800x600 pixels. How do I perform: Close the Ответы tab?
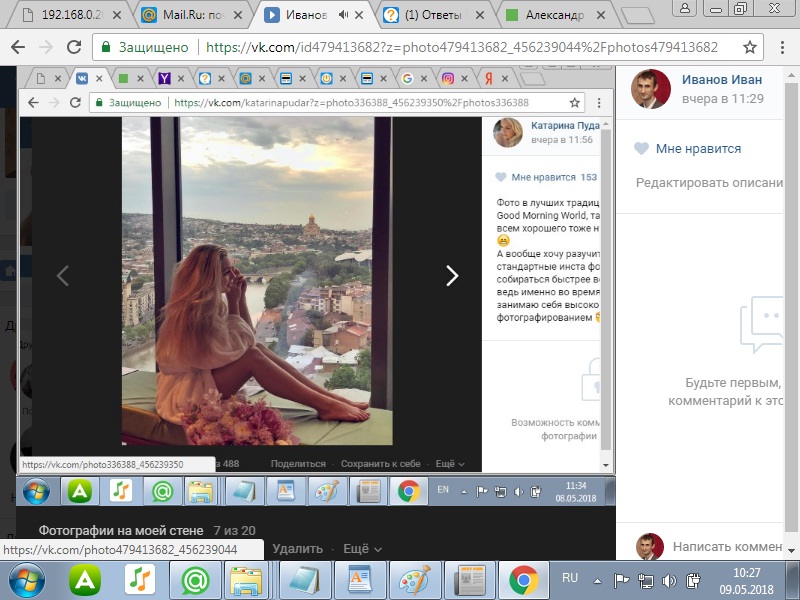[x=480, y=15]
